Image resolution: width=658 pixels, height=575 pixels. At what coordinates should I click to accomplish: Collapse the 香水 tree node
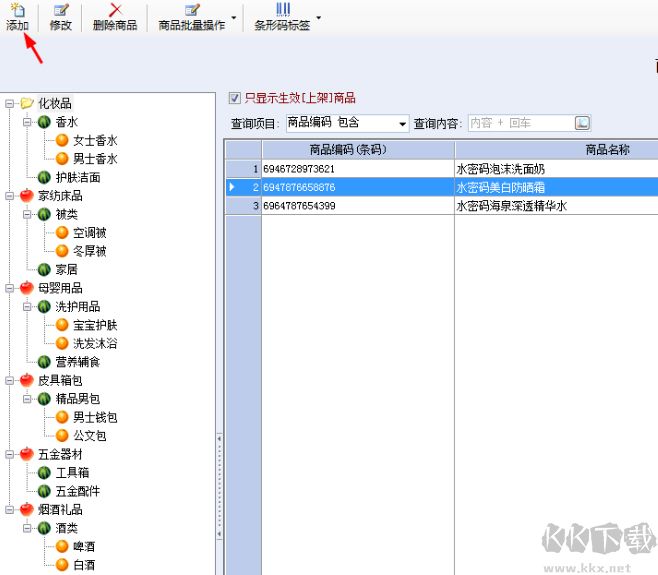[27, 122]
